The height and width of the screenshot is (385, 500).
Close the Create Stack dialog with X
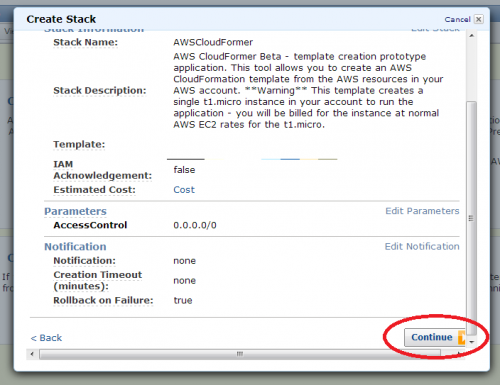(479, 19)
